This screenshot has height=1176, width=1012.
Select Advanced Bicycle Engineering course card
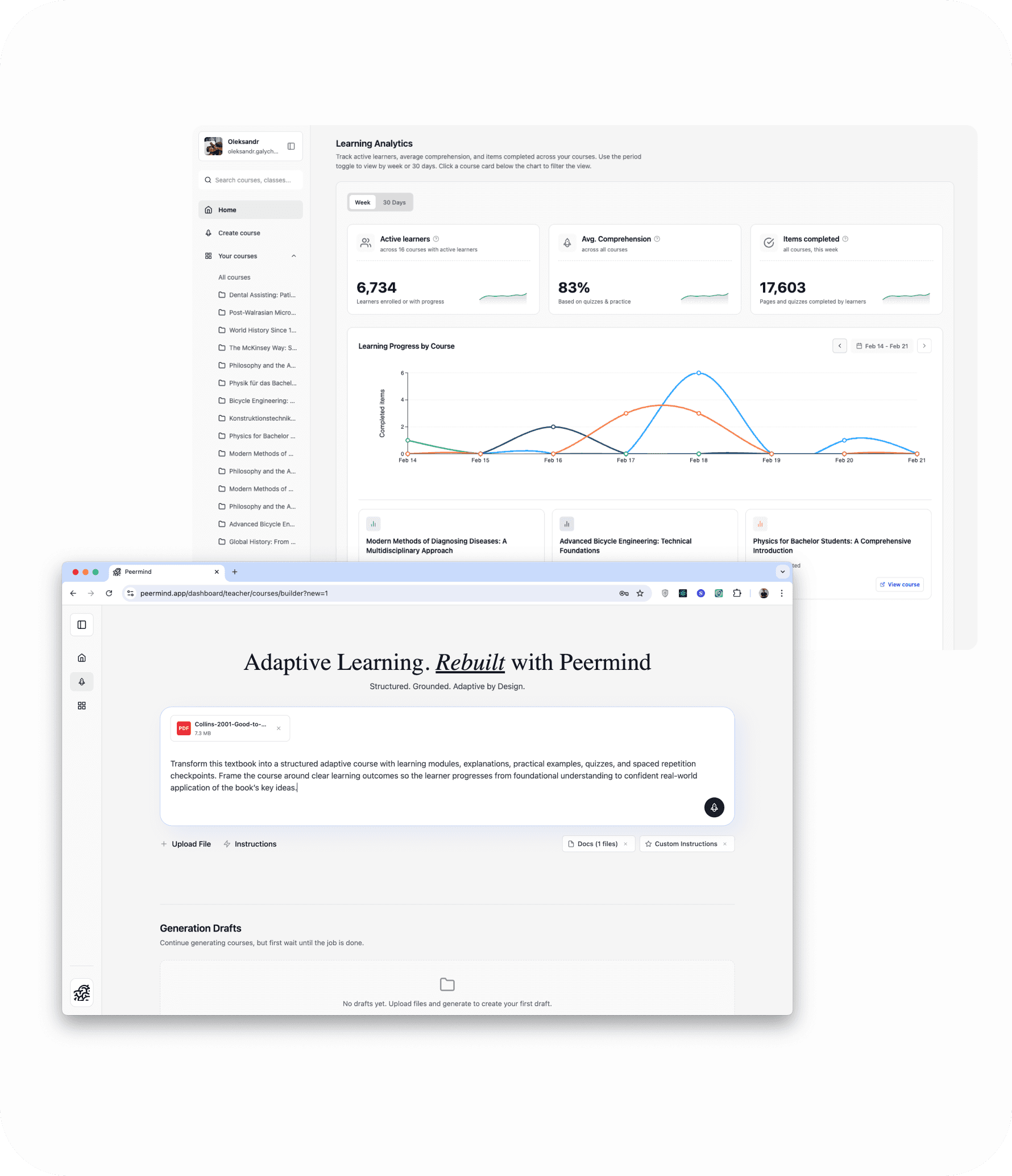[x=645, y=535]
